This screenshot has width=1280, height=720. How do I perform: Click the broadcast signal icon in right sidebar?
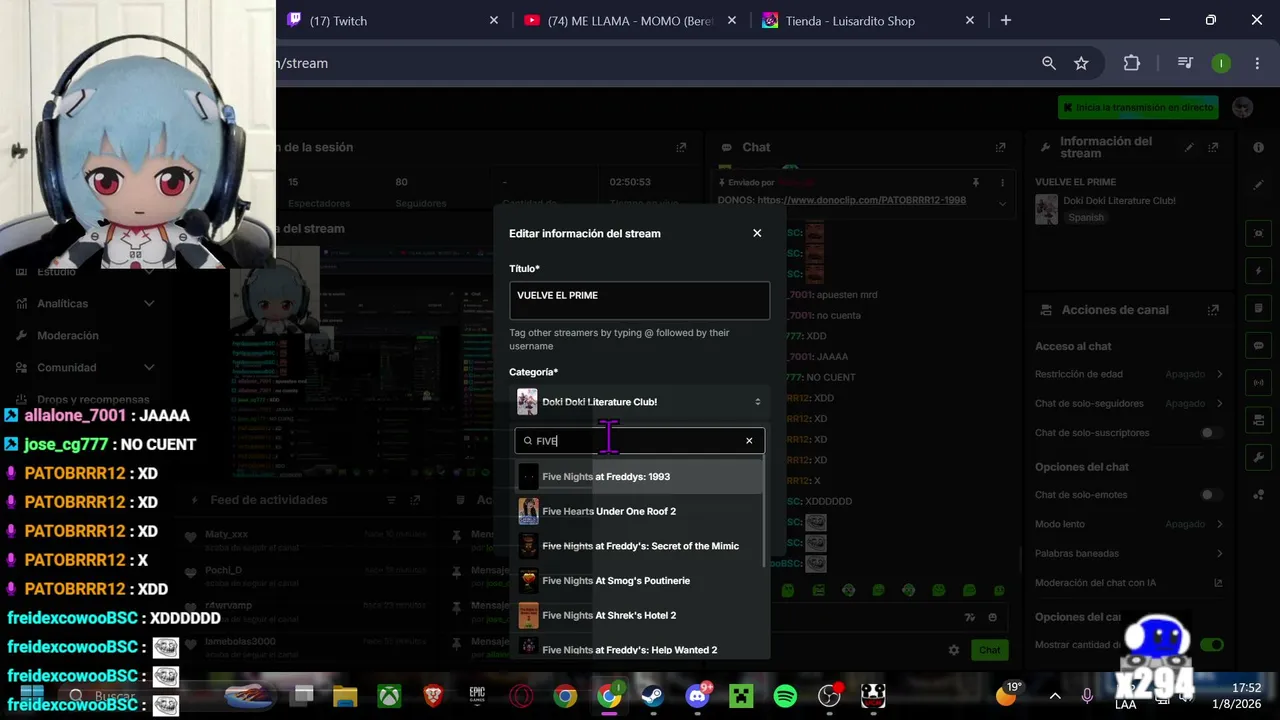coord(1258,382)
